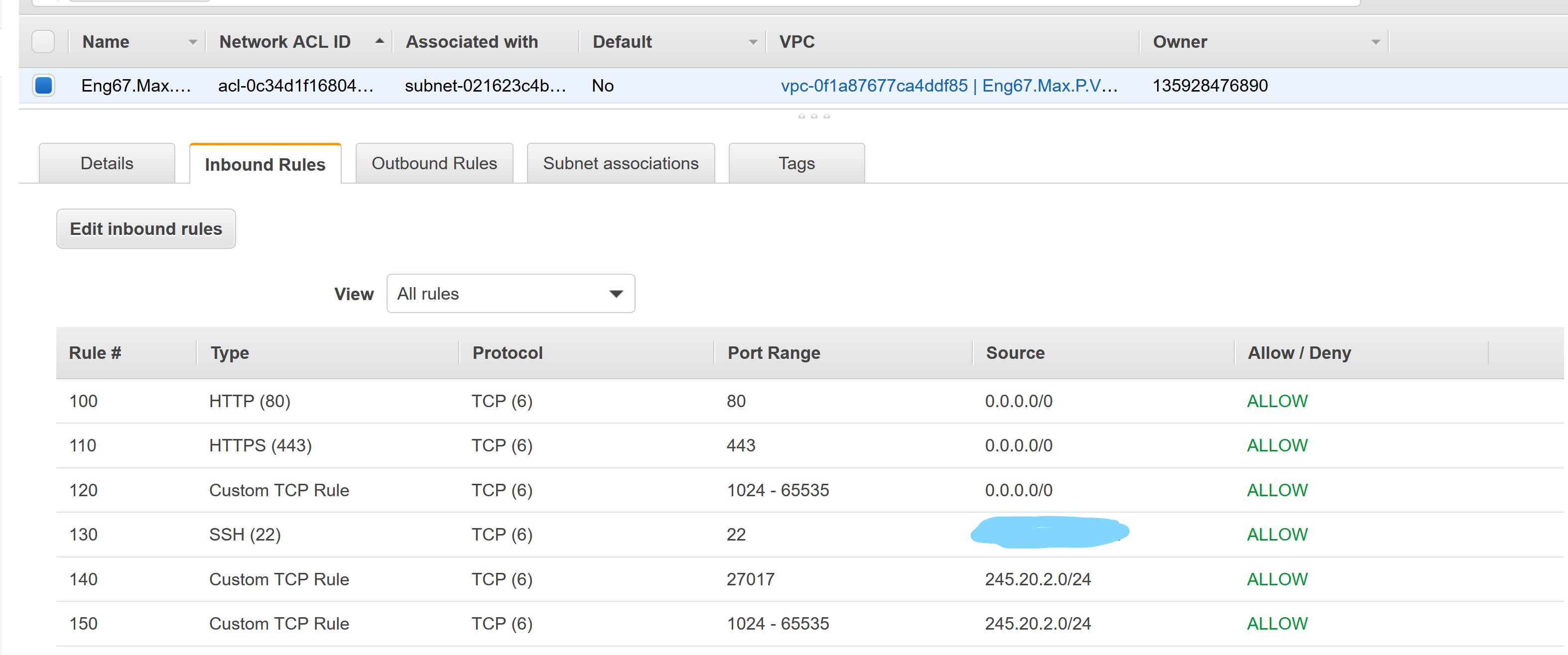Viewport: 1568px width, 655px height.
Task: Uncheck the Eng67.Max ACL row checkbox
Action: tap(43, 85)
